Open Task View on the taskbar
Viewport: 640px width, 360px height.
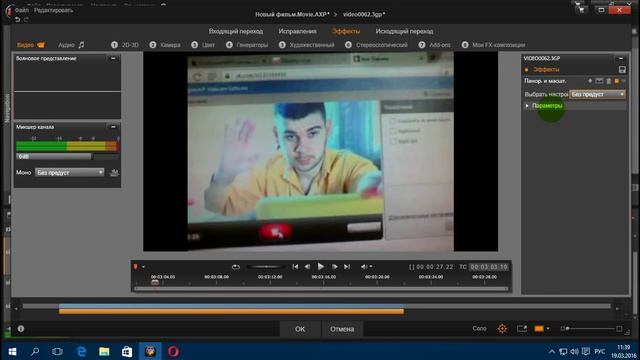(x=58, y=351)
